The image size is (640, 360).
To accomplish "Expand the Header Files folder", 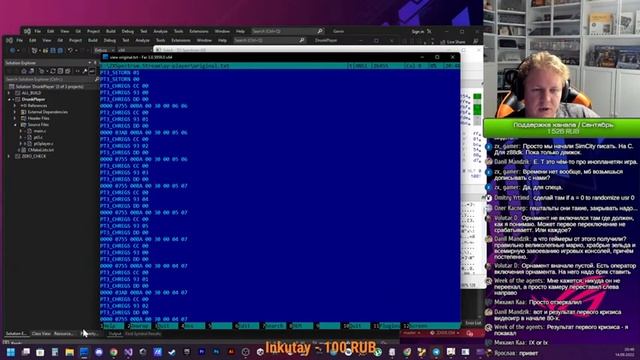I will [x=15, y=118].
